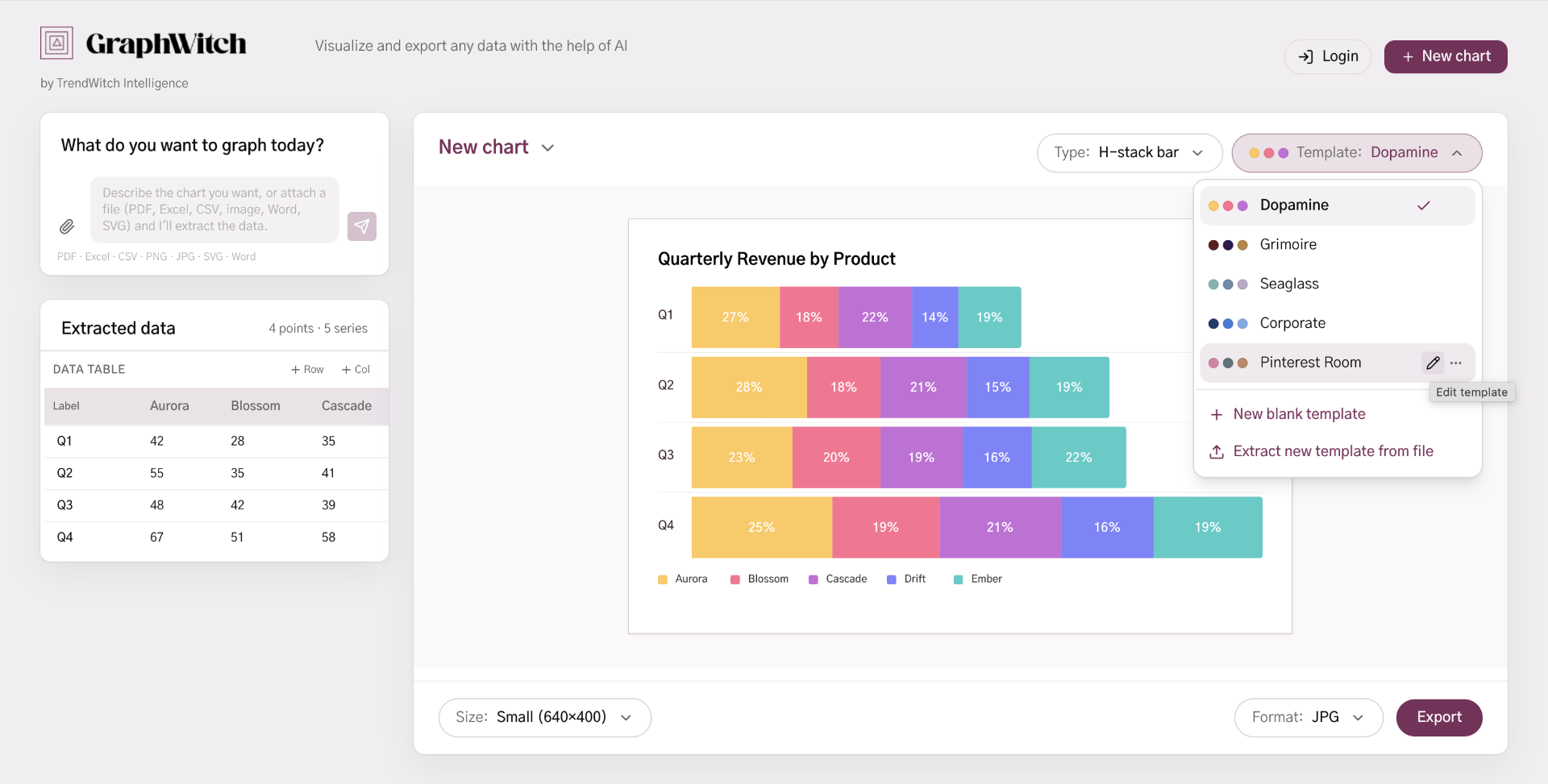Click the Blossom legend swatch
1548x784 pixels.
(x=735, y=579)
